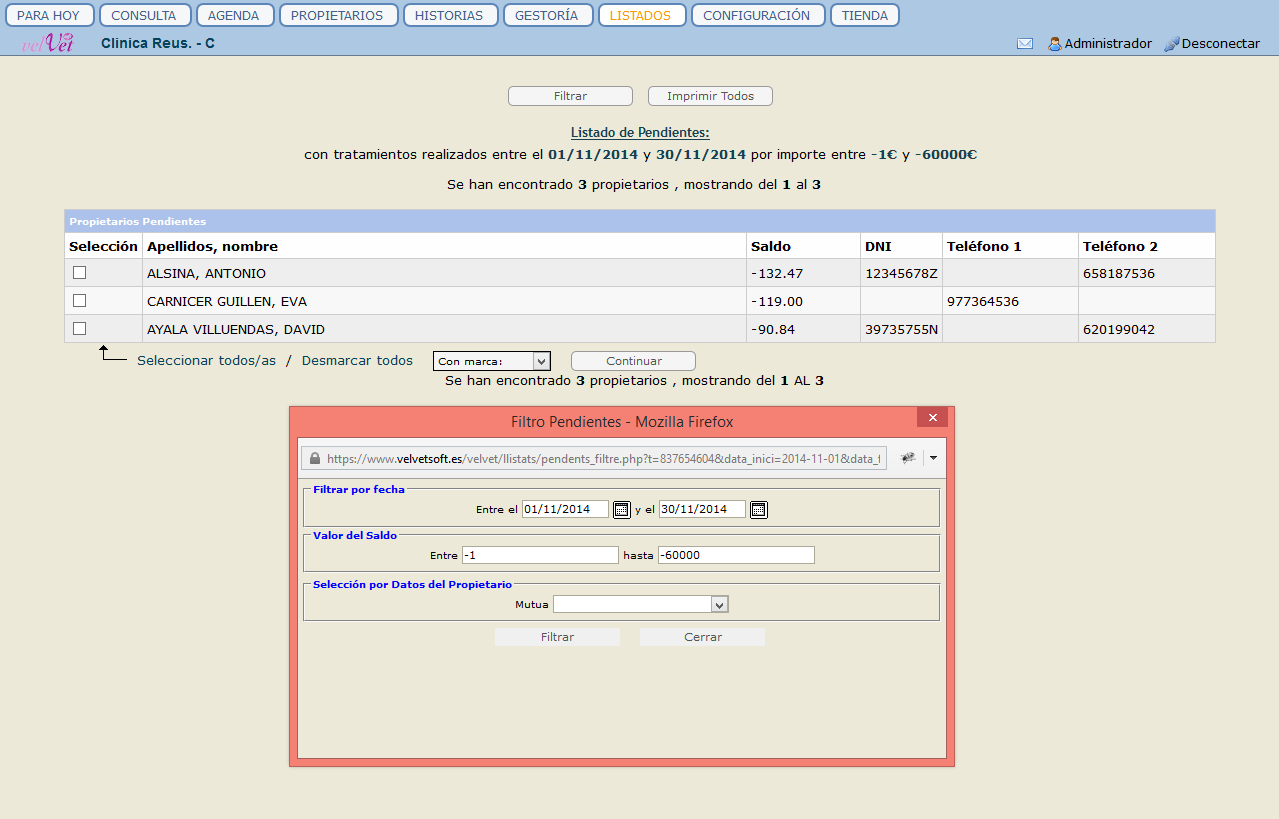This screenshot has width=1279, height=819.
Task: Click the Seleccionar todos/as link
Action: pos(206,361)
